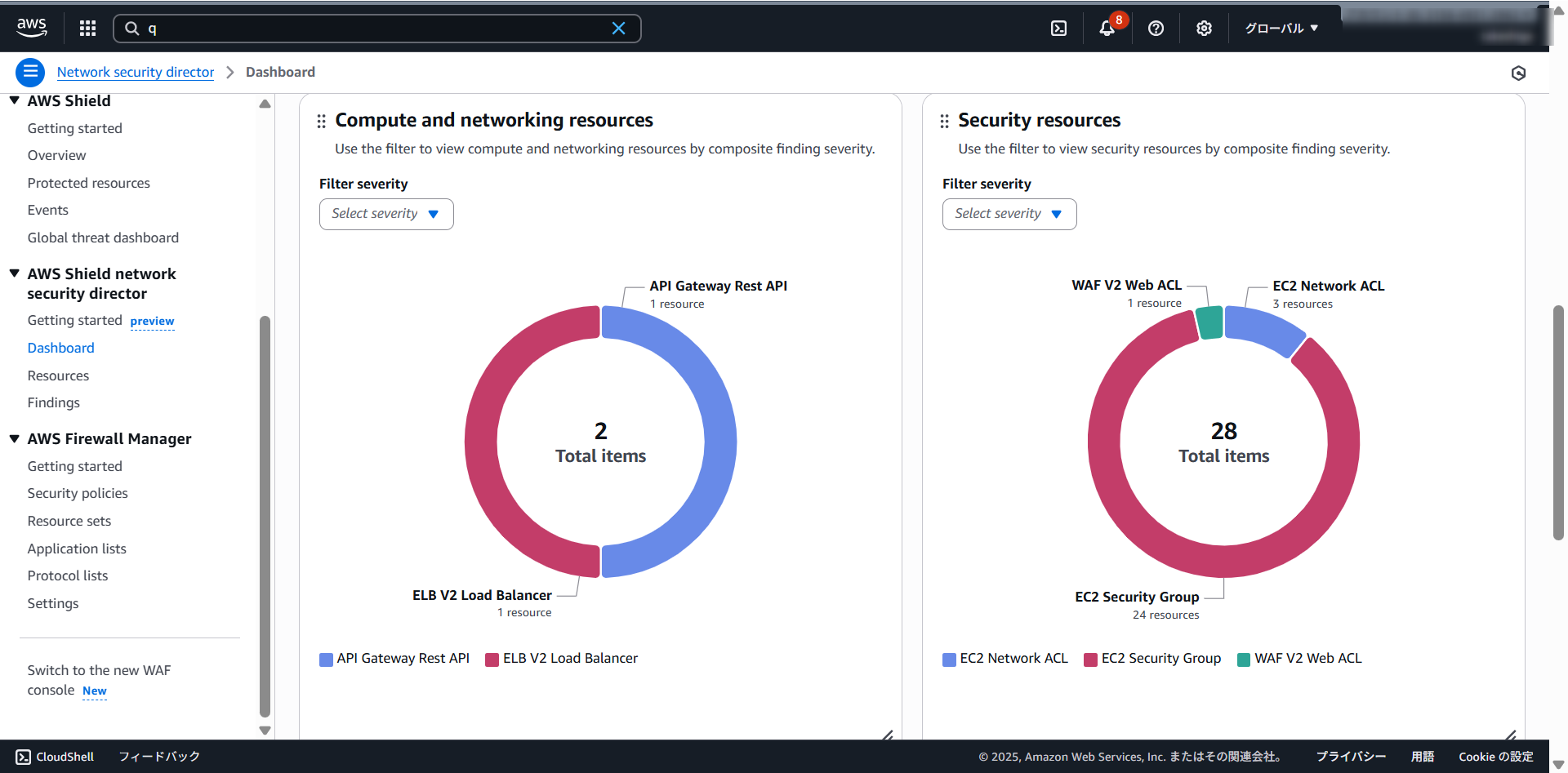Open the AWS services grid menu
The width and height of the screenshot is (1568, 773).
[x=87, y=29]
